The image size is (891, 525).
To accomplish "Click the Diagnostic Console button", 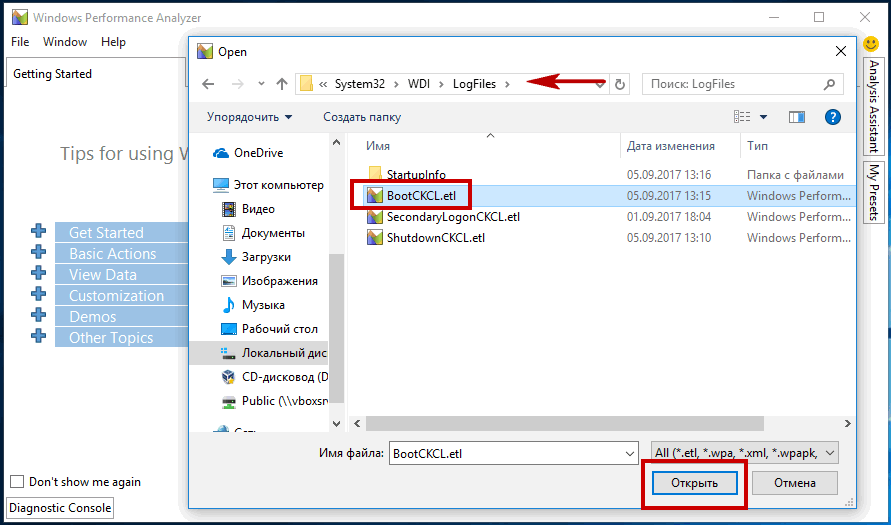I will 60,507.
